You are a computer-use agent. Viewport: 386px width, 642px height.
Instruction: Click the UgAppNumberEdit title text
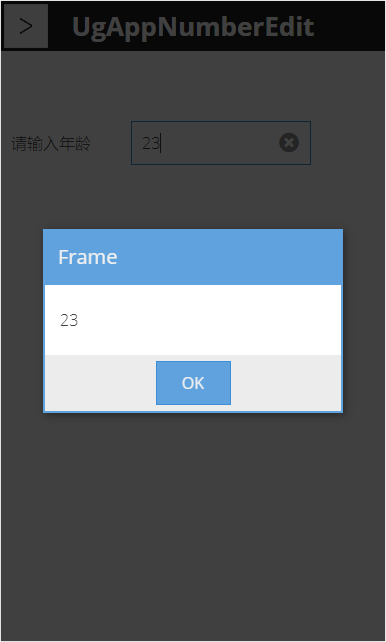193,27
